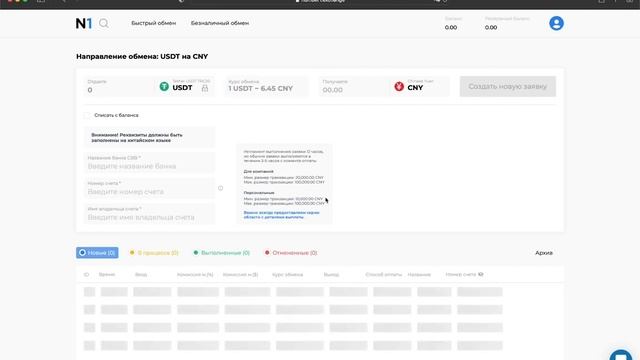640x360 pixels.
Task: Focus the bank name input Введите название банка
Action: pos(149,162)
